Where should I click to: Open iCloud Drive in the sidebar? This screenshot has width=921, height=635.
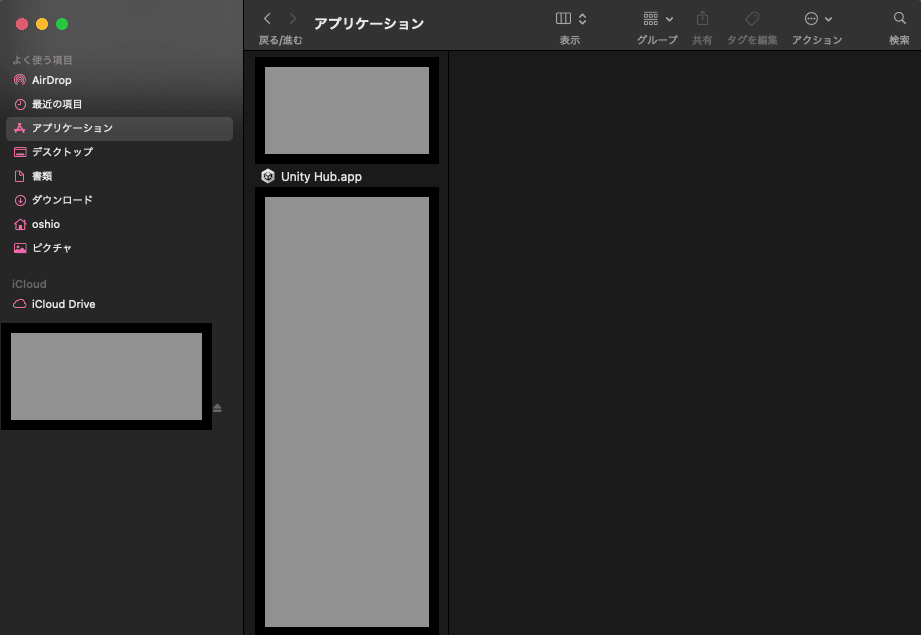[x=119, y=304]
